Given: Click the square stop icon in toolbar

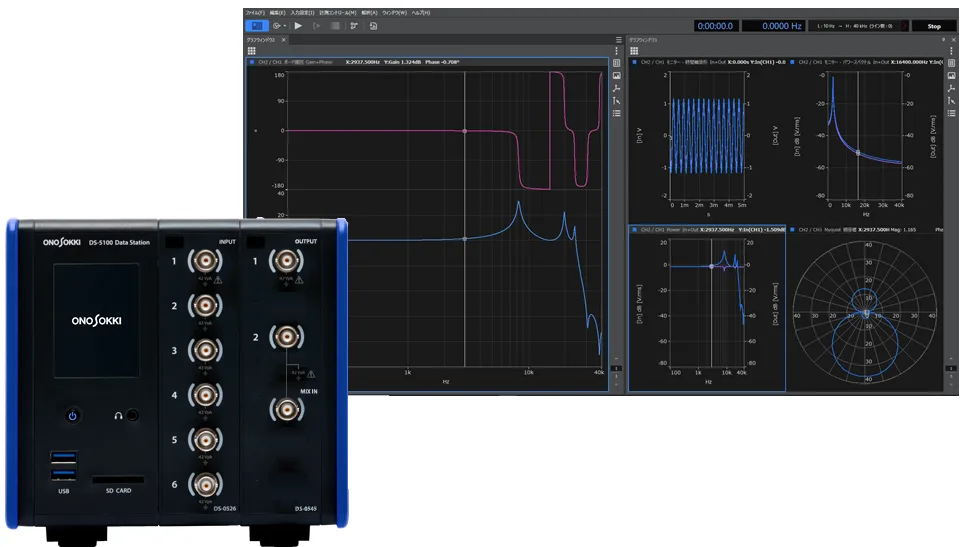Looking at the screenshot, I should coord(335,26).
